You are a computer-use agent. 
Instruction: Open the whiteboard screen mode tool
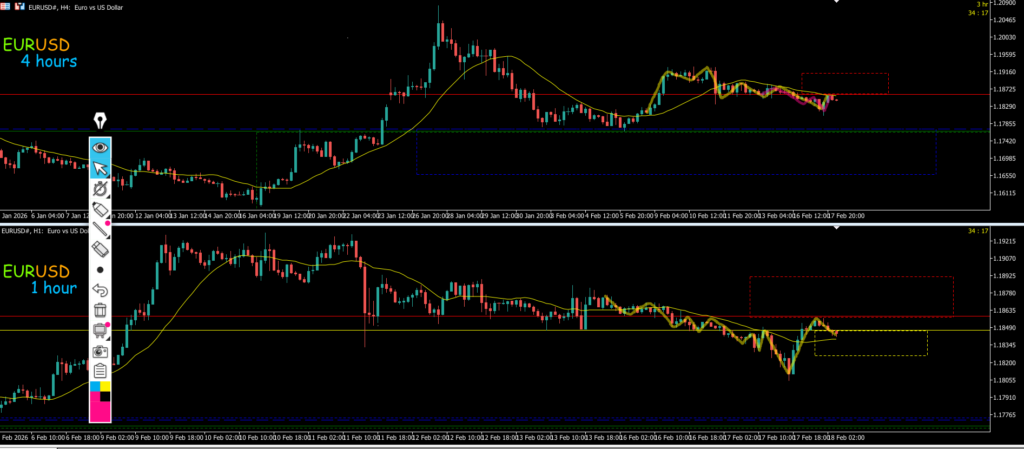click(x=100, y=331)
